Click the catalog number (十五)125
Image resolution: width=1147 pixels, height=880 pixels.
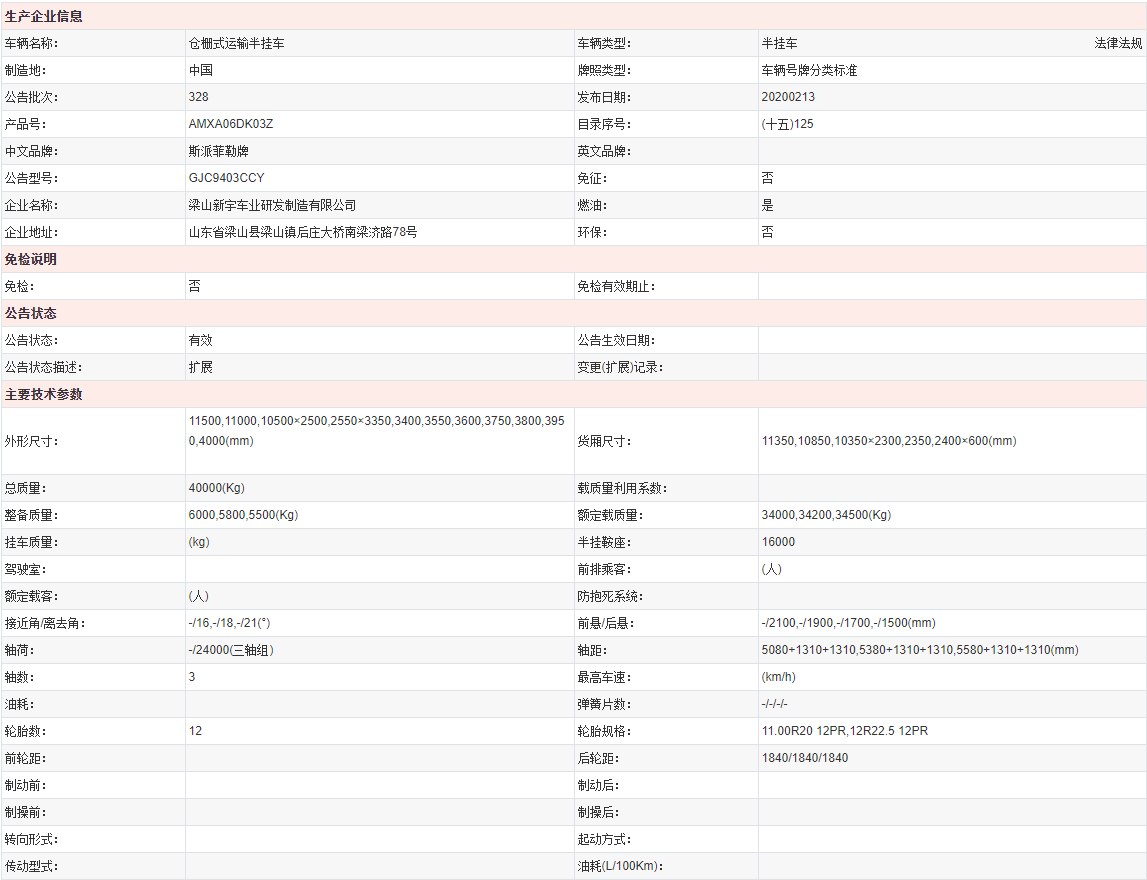[x=787, y=125]
